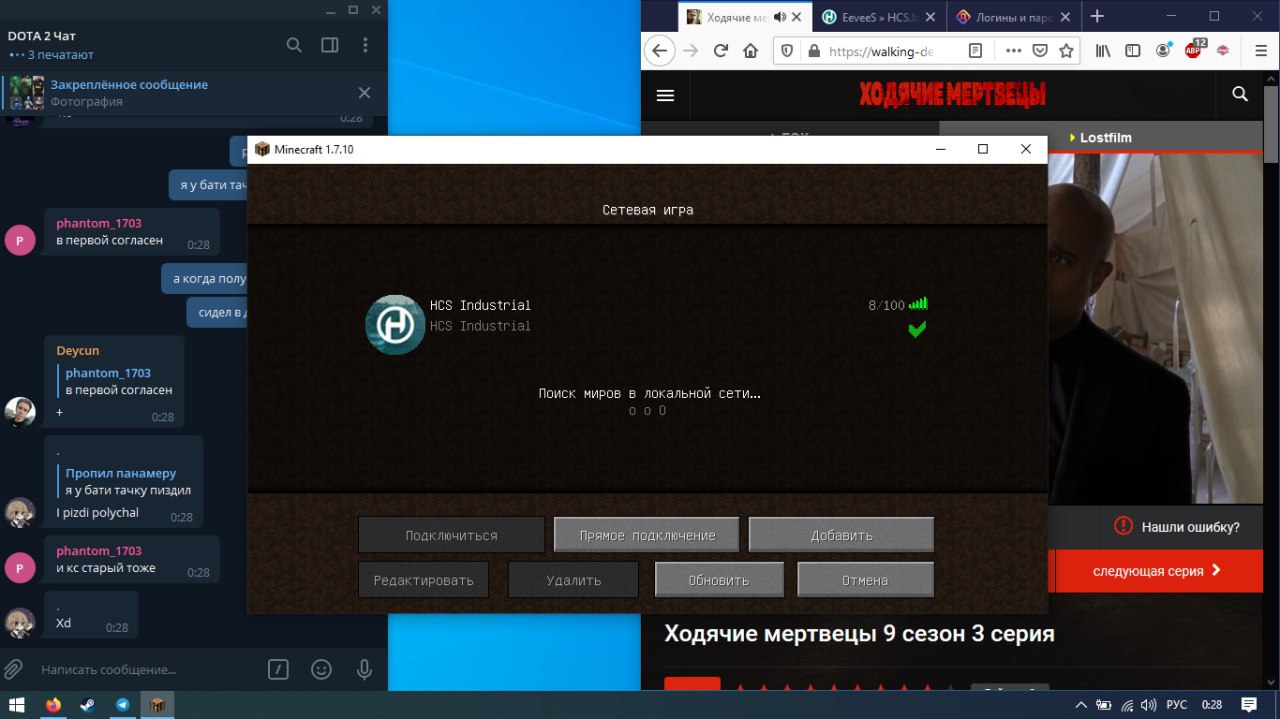Close the EeveeS HCS browser tab
This screenshot has height=719, width=1280.
[930, 17]
